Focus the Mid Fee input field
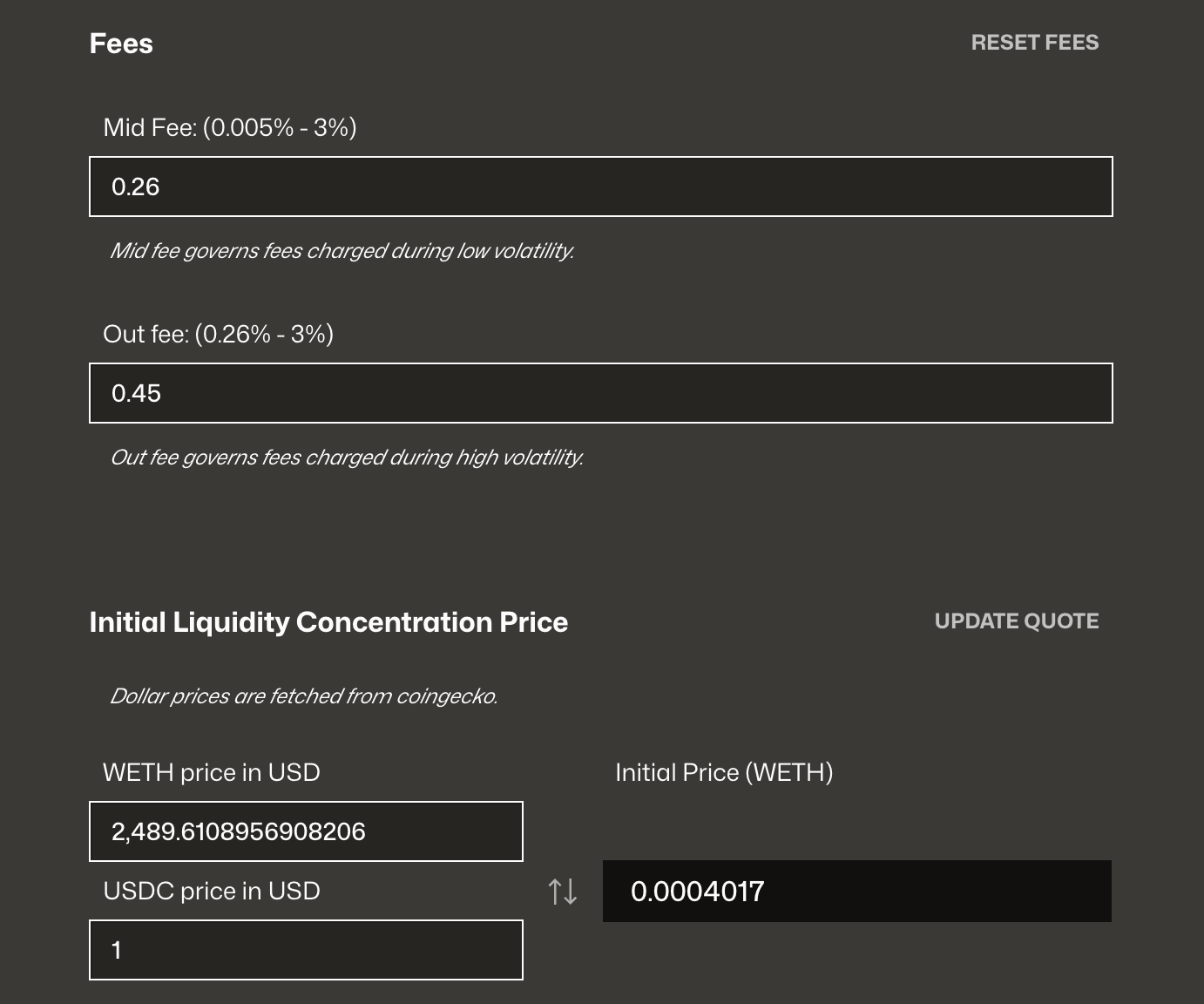The width and height of the screenshot is (1204, 1004). [x=600, y=187]
